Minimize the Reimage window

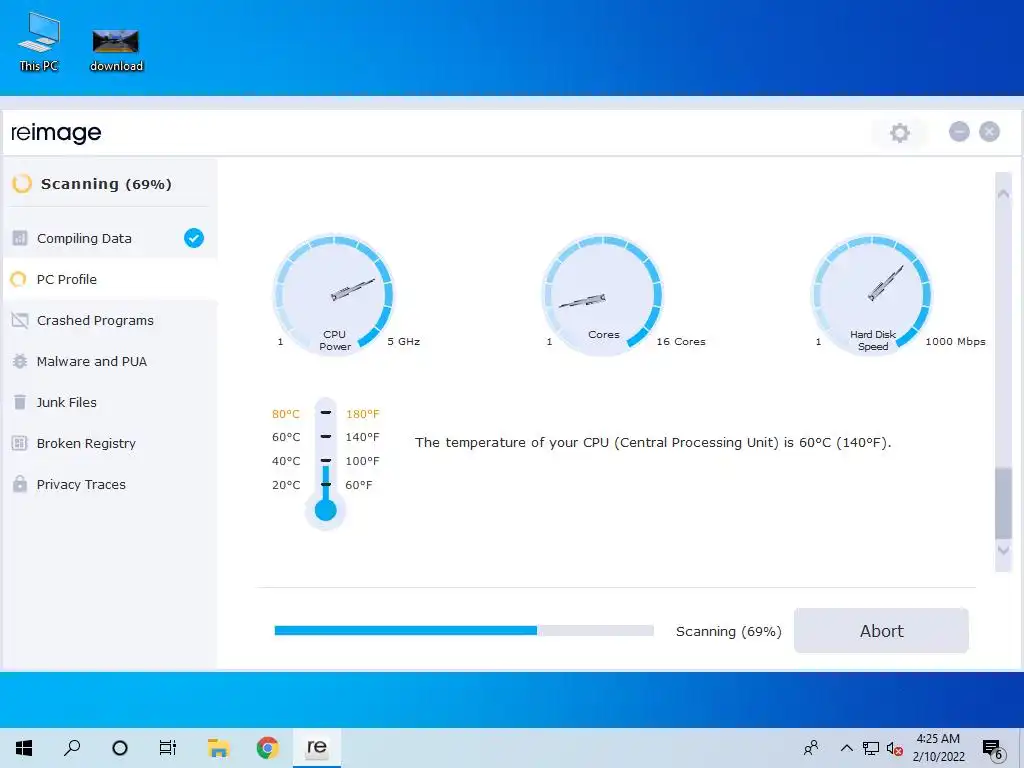point(959,132)
